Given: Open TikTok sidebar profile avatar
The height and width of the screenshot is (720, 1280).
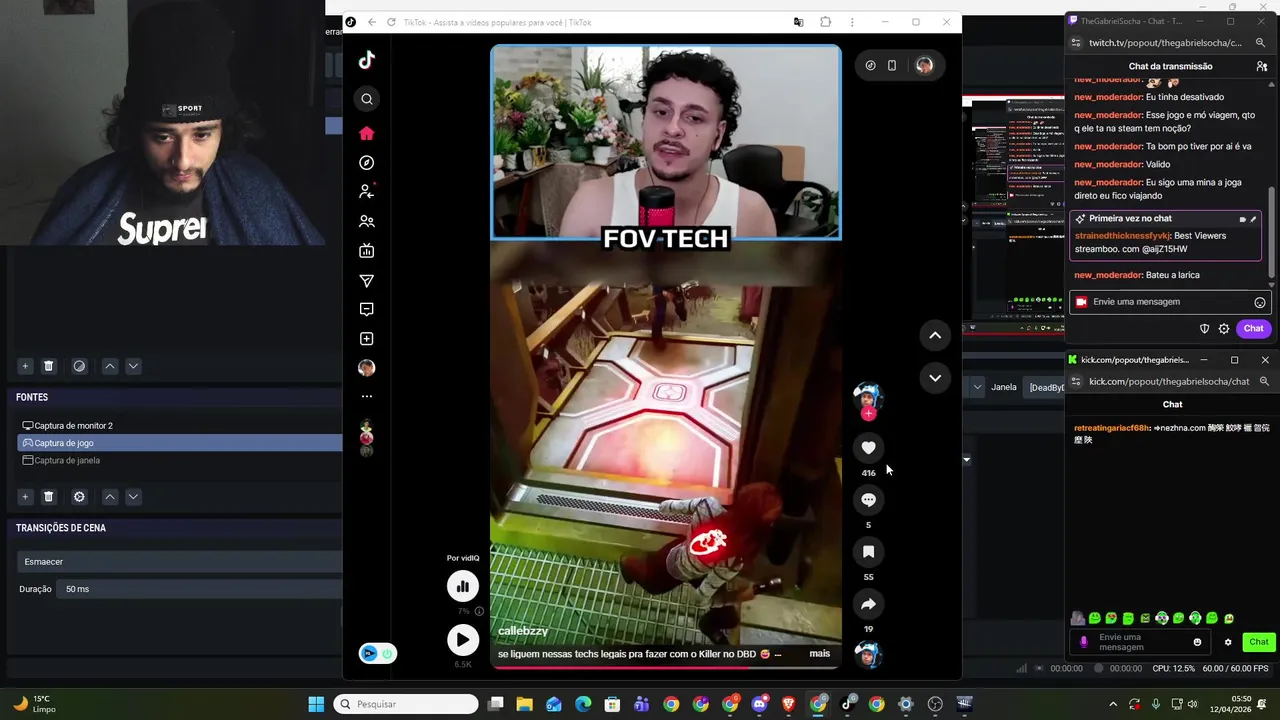Looking at the screenshot, I should [x=367, y=368].
